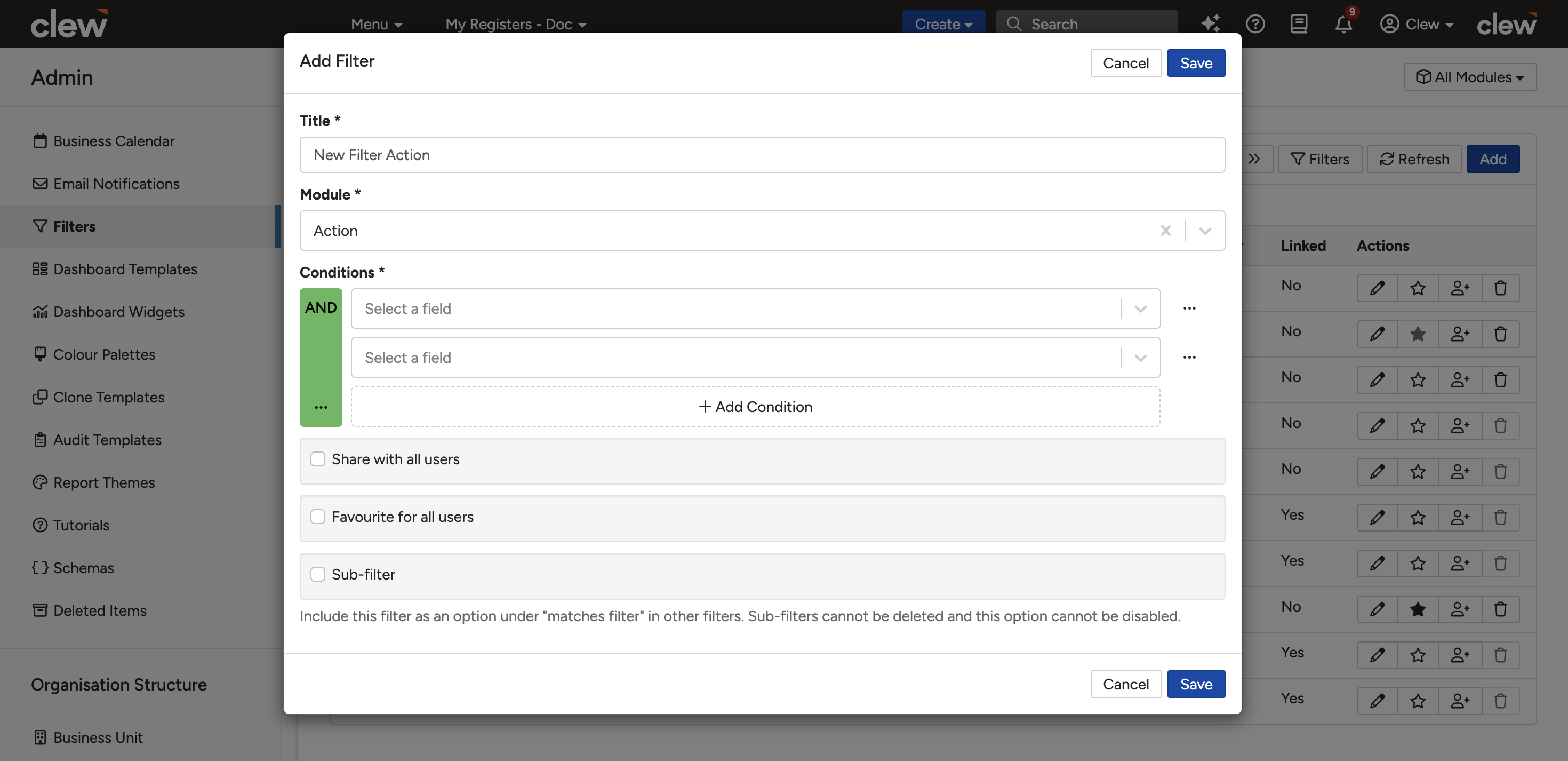The image size is (1568, 761).
Task: Open the second Select a field dropdown
Action: [755, 358]
